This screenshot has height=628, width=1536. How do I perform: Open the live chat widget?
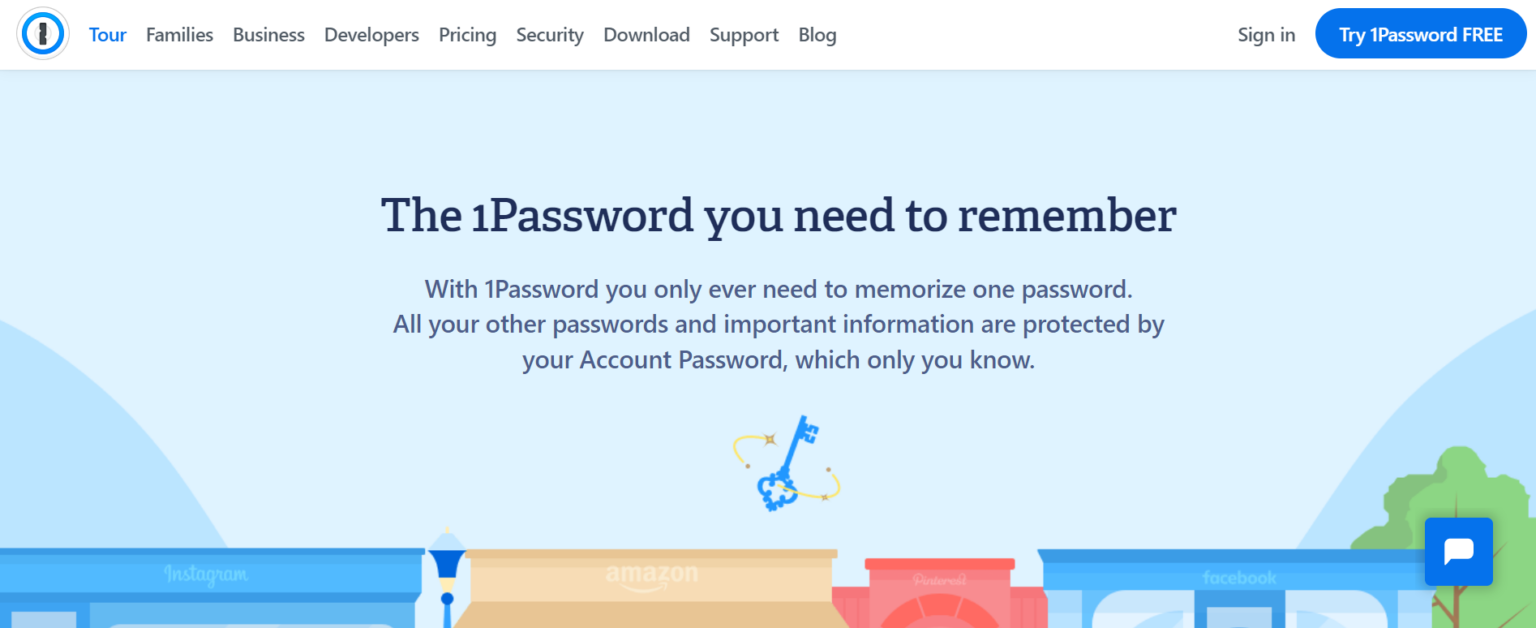tap(1458, 551)
